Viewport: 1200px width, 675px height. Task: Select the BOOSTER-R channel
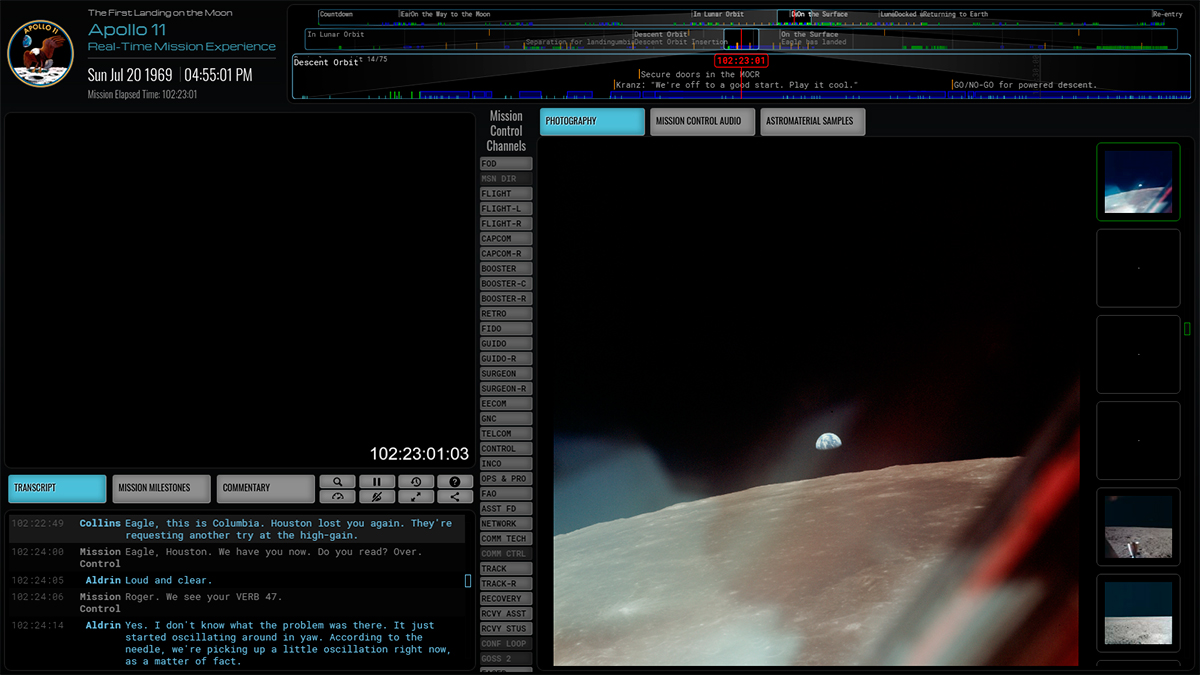pos(506,299)
